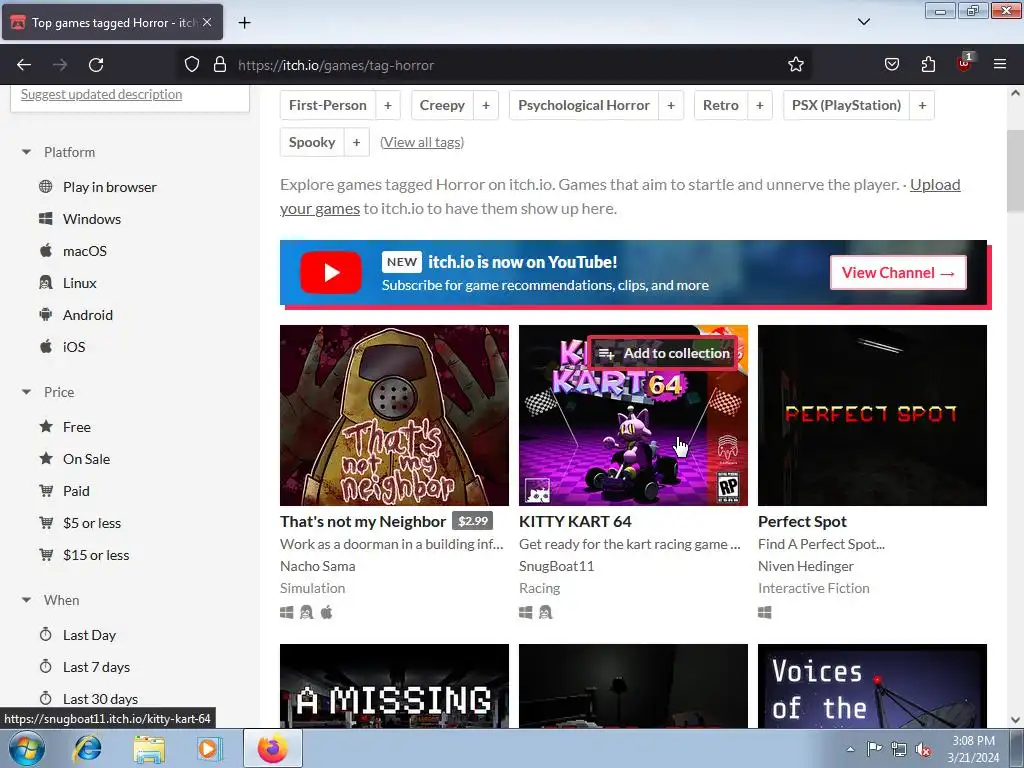
Task: Bookmark this page with the star icon
Action: (795, 65)
